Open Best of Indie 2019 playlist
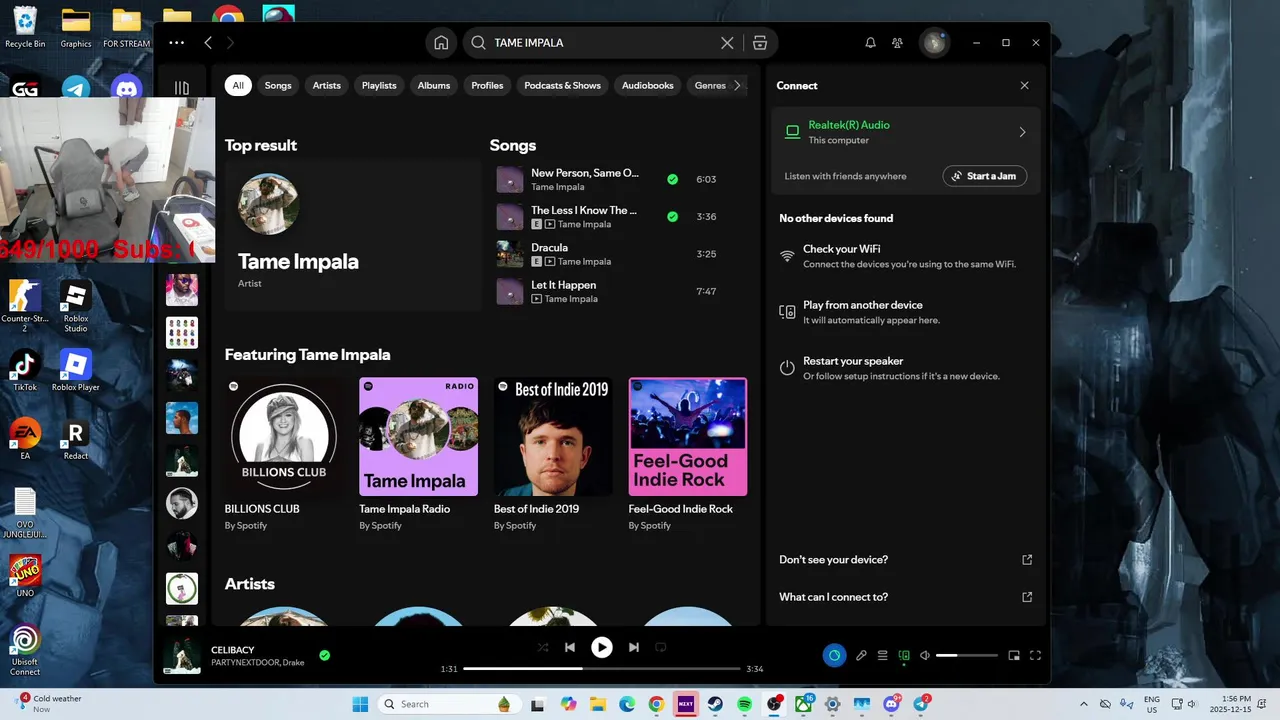The height and width of the screenshot is (720, 1280). coord(553,436)
